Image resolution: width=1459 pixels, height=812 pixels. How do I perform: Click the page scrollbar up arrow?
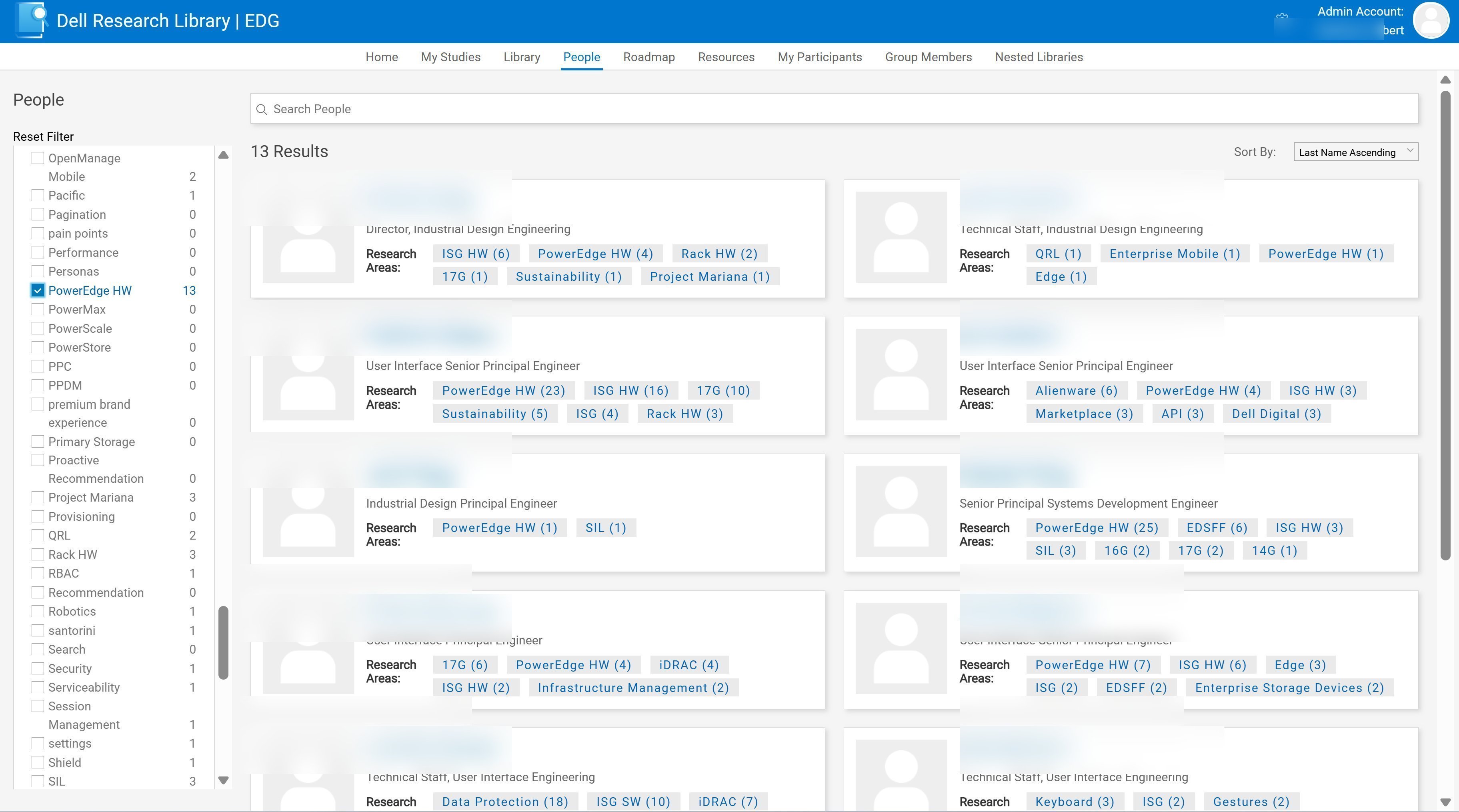pyautogui.click(x=1445, y=80)
